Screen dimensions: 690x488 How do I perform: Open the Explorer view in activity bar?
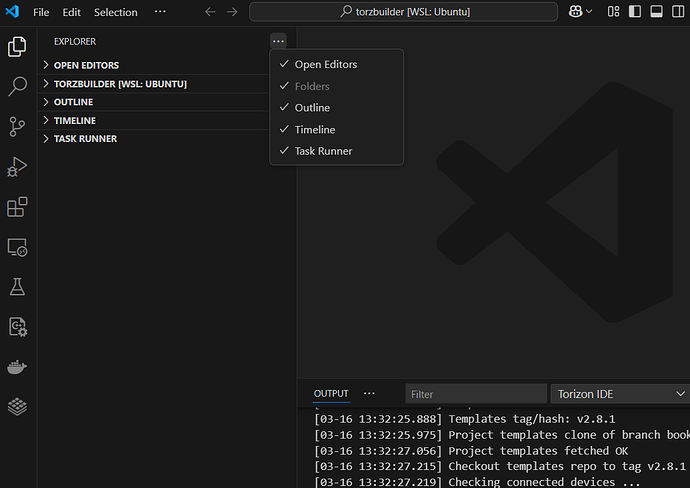pos(17,47)
